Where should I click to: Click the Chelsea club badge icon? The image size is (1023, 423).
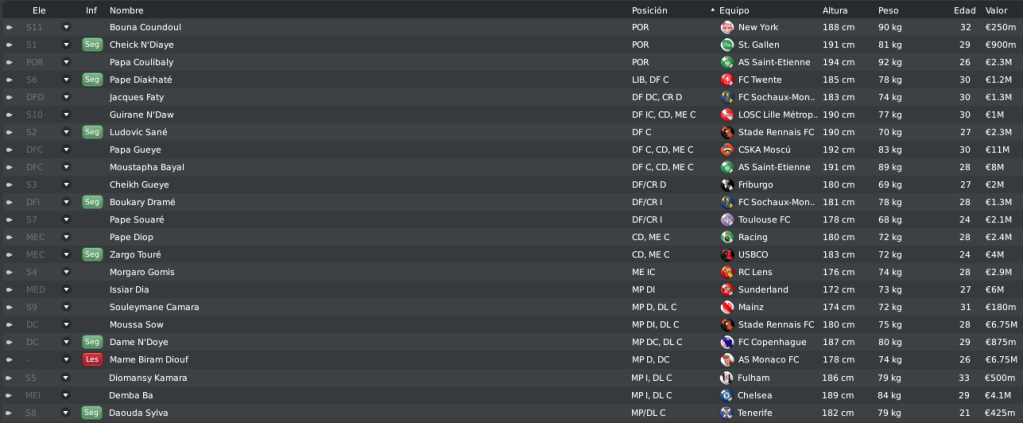point(726,395)
